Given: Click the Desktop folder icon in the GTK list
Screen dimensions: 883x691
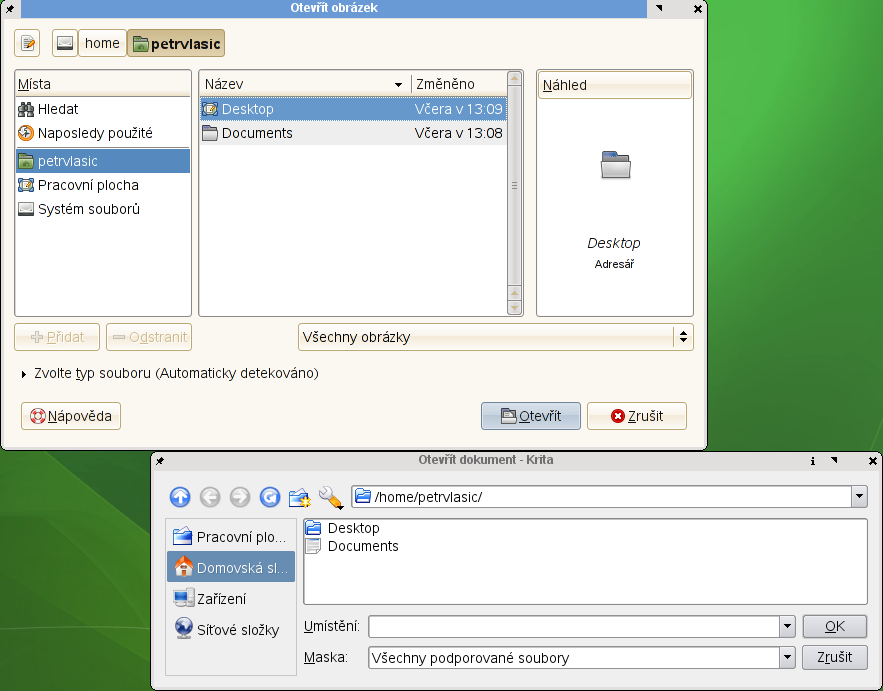Looking at the screenshot, I should (210, 109).
